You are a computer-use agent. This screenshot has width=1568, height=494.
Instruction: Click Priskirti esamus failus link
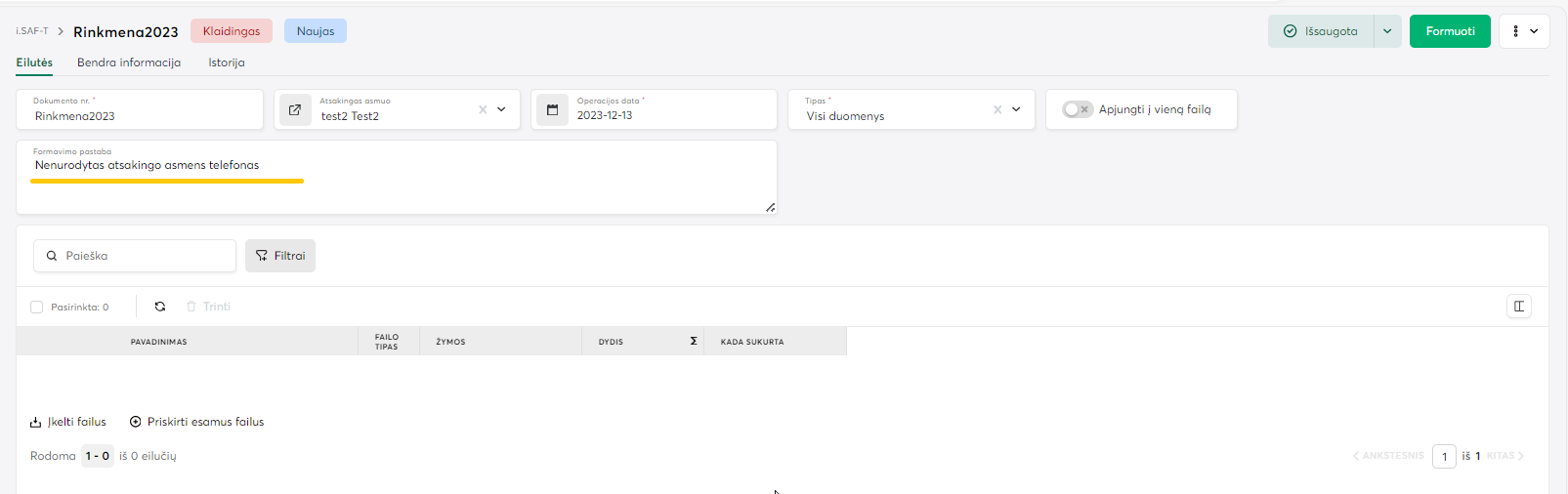pos(197,422)
